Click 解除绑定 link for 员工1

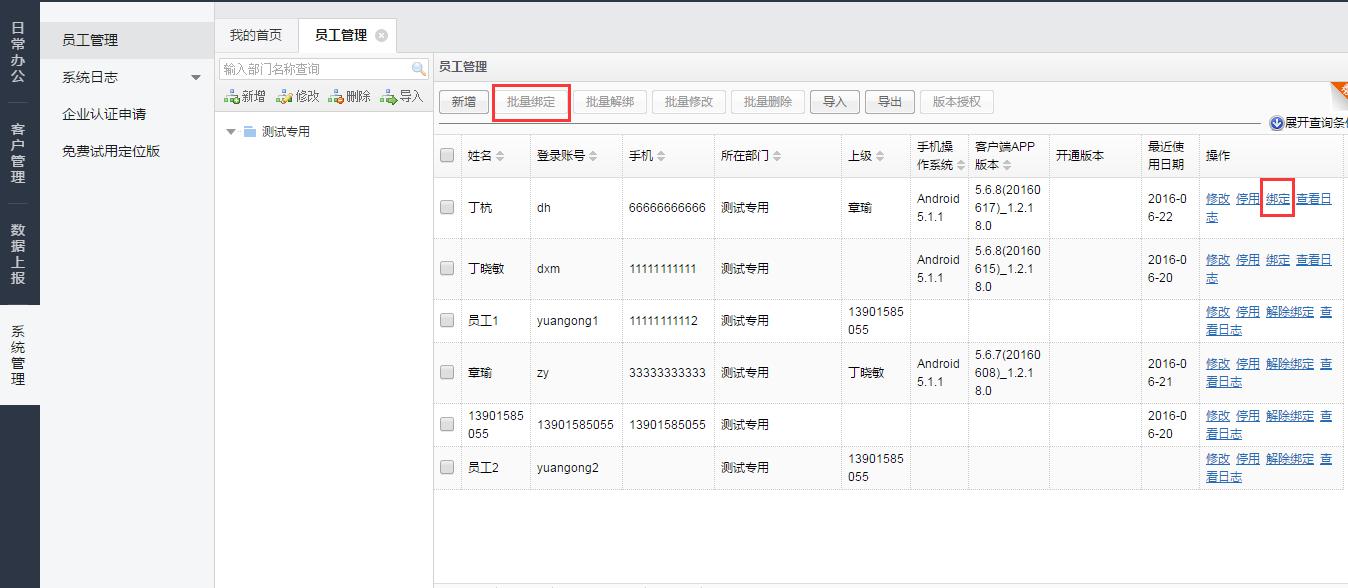(x=1289, y=311)
